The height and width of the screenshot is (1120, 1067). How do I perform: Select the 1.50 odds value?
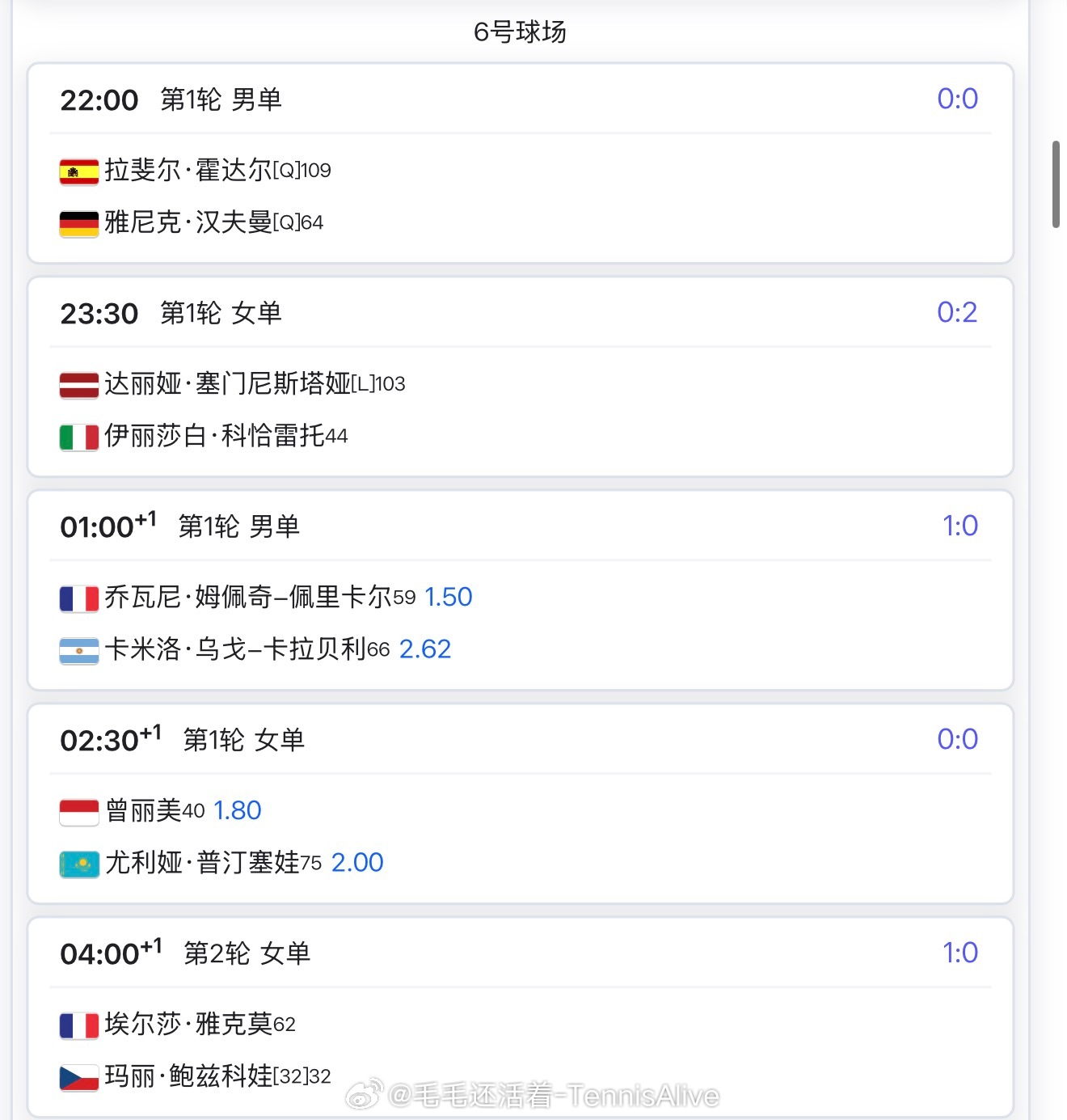point(448,597)
